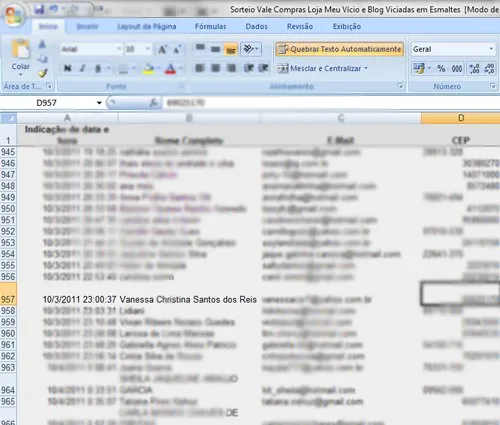Paste with the Colar clipboard icon

coord(21,50)
